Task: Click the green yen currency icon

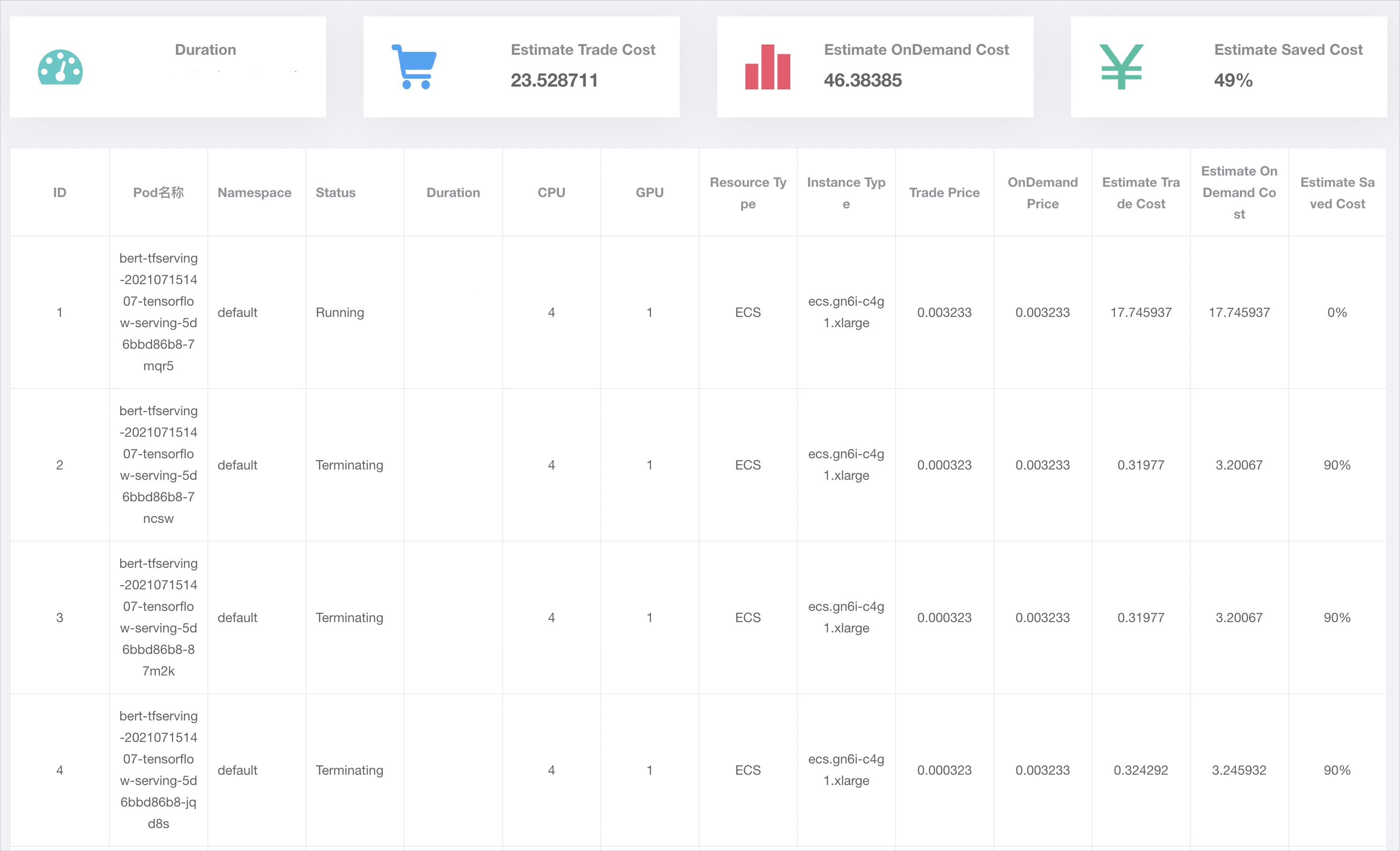Action: (x=1121, y=66)
